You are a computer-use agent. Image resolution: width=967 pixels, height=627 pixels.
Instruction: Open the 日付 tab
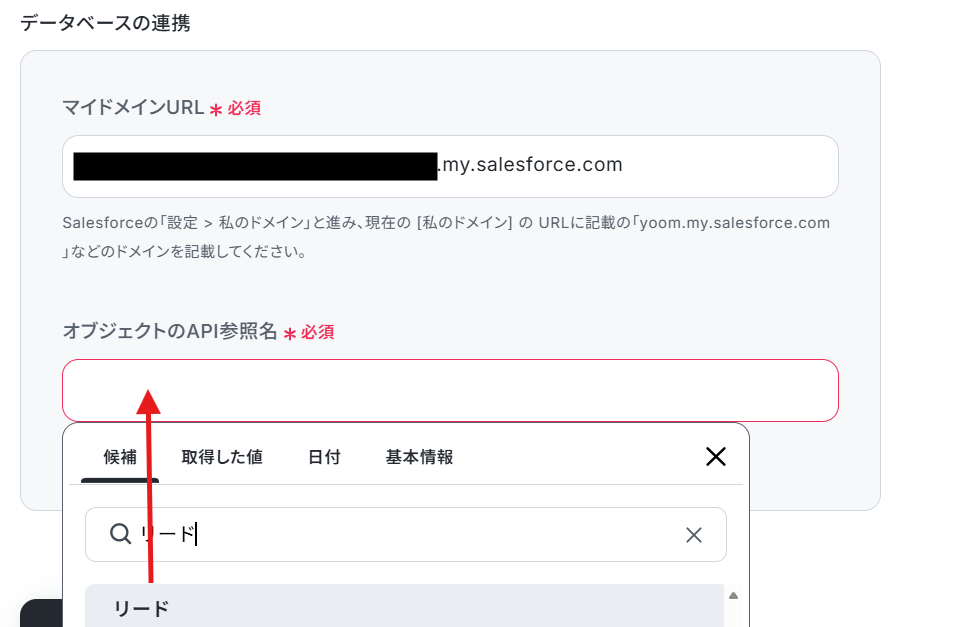tap(324, 457)
